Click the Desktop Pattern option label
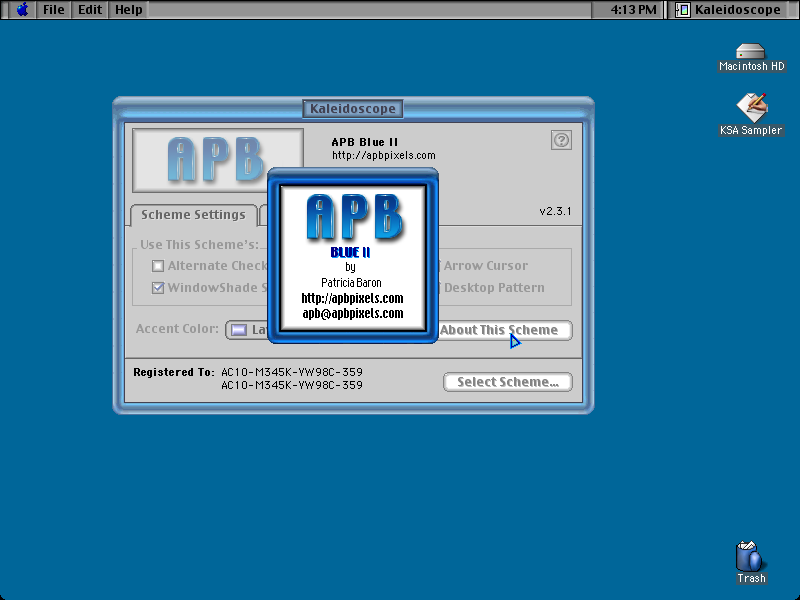The height and width of the screenshot is (600, 800). 494,288
